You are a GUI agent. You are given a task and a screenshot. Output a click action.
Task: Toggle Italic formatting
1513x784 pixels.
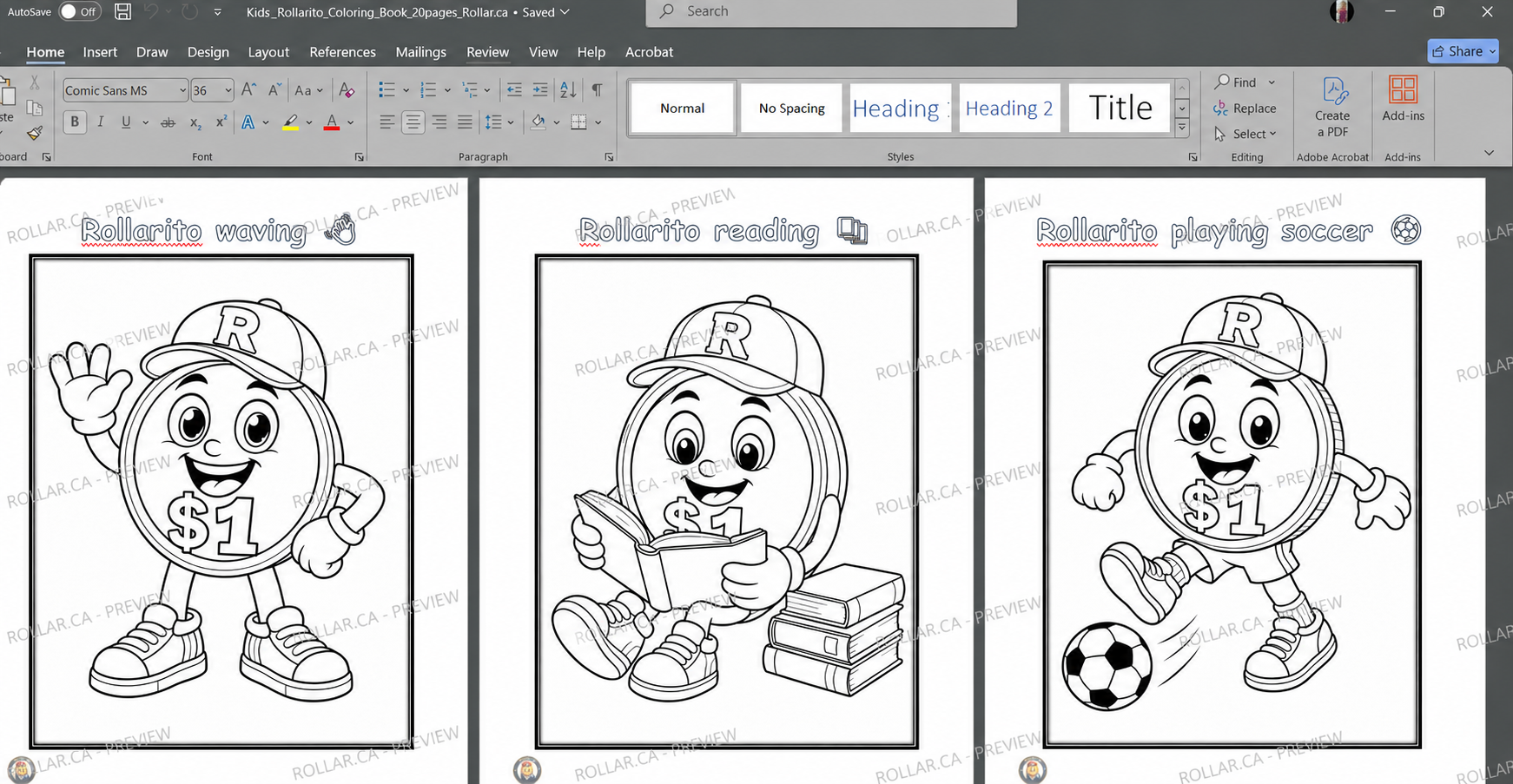(101, 122)
